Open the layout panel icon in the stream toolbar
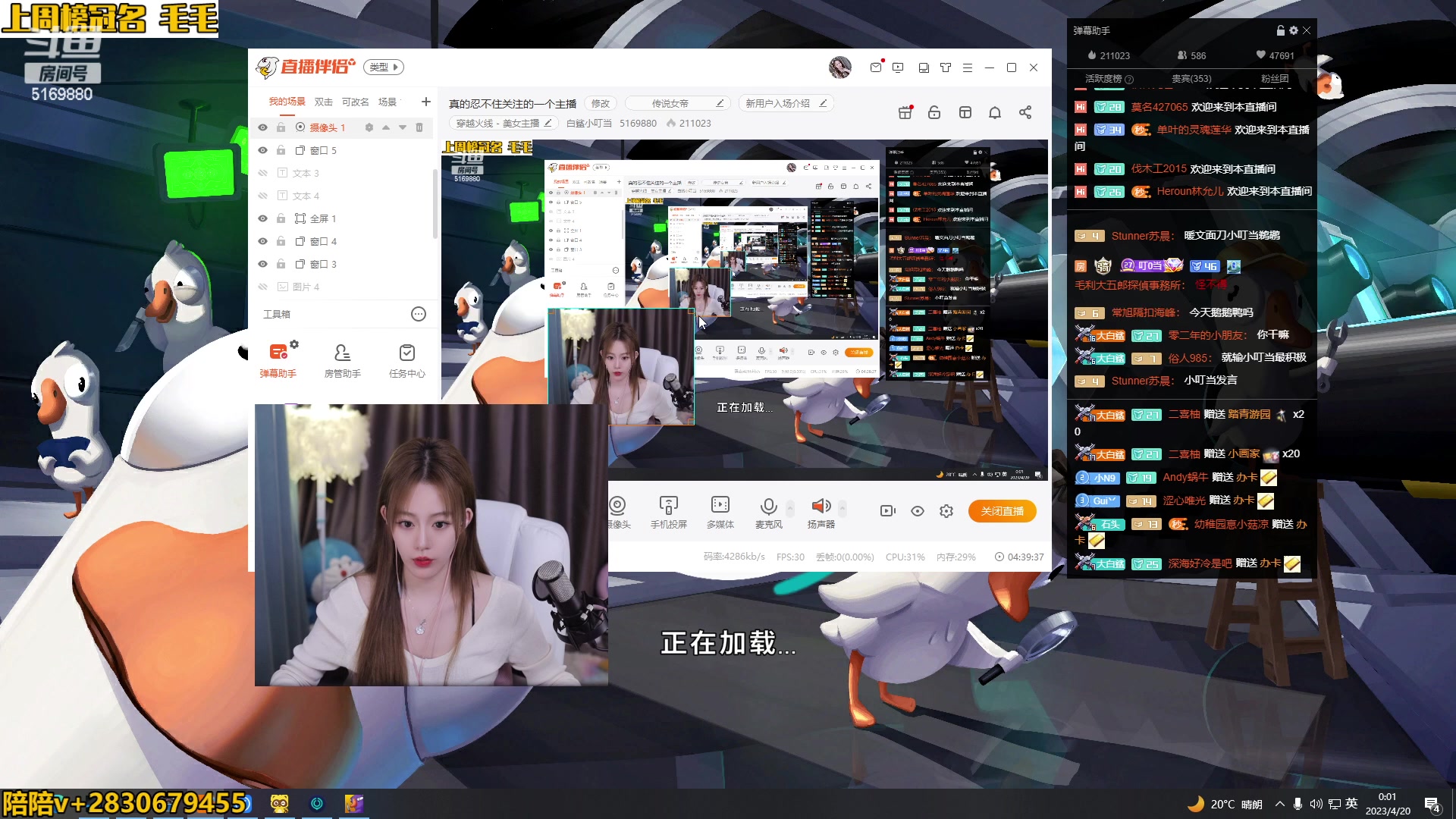Screen dimensions: 1456x819 [965, 112]
